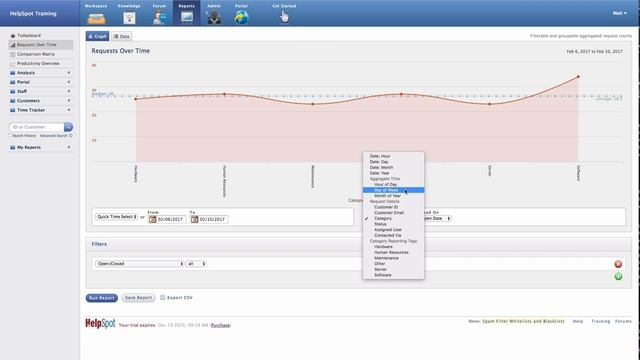The width and height of the screenshot is (640, 360).
Task: Open Spam Filter Whitelists and Blacklists news
Action: tap(523, 321)
